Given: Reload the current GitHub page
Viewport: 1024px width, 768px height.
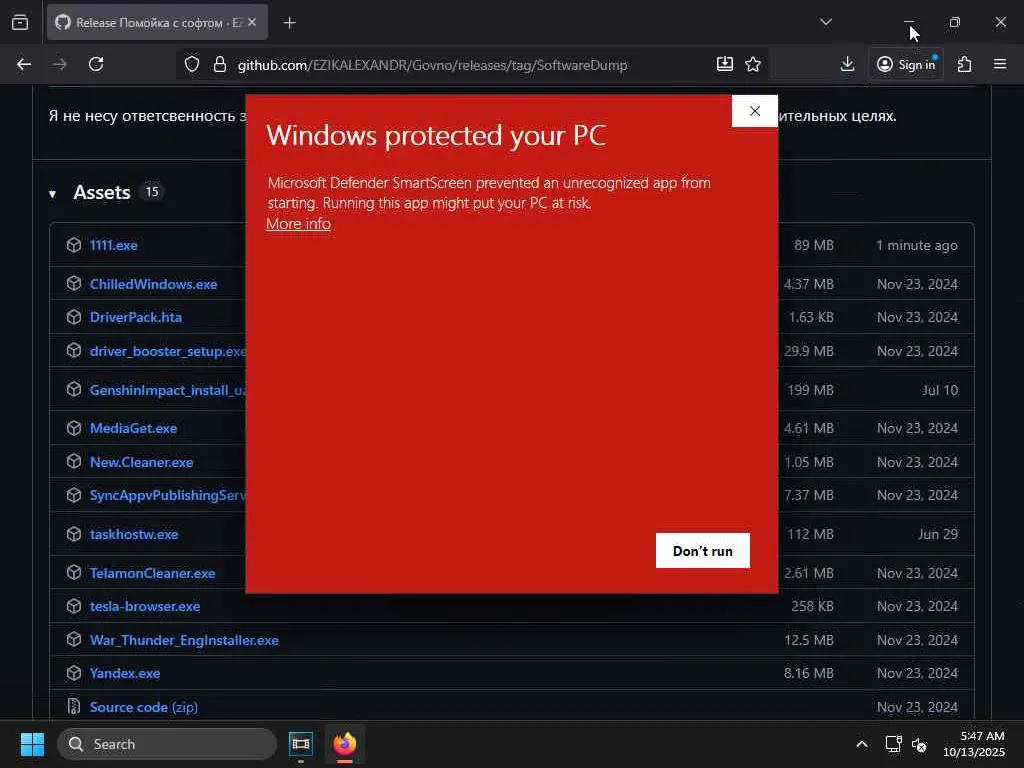Looking at the screenshot, I should point(96,64).
